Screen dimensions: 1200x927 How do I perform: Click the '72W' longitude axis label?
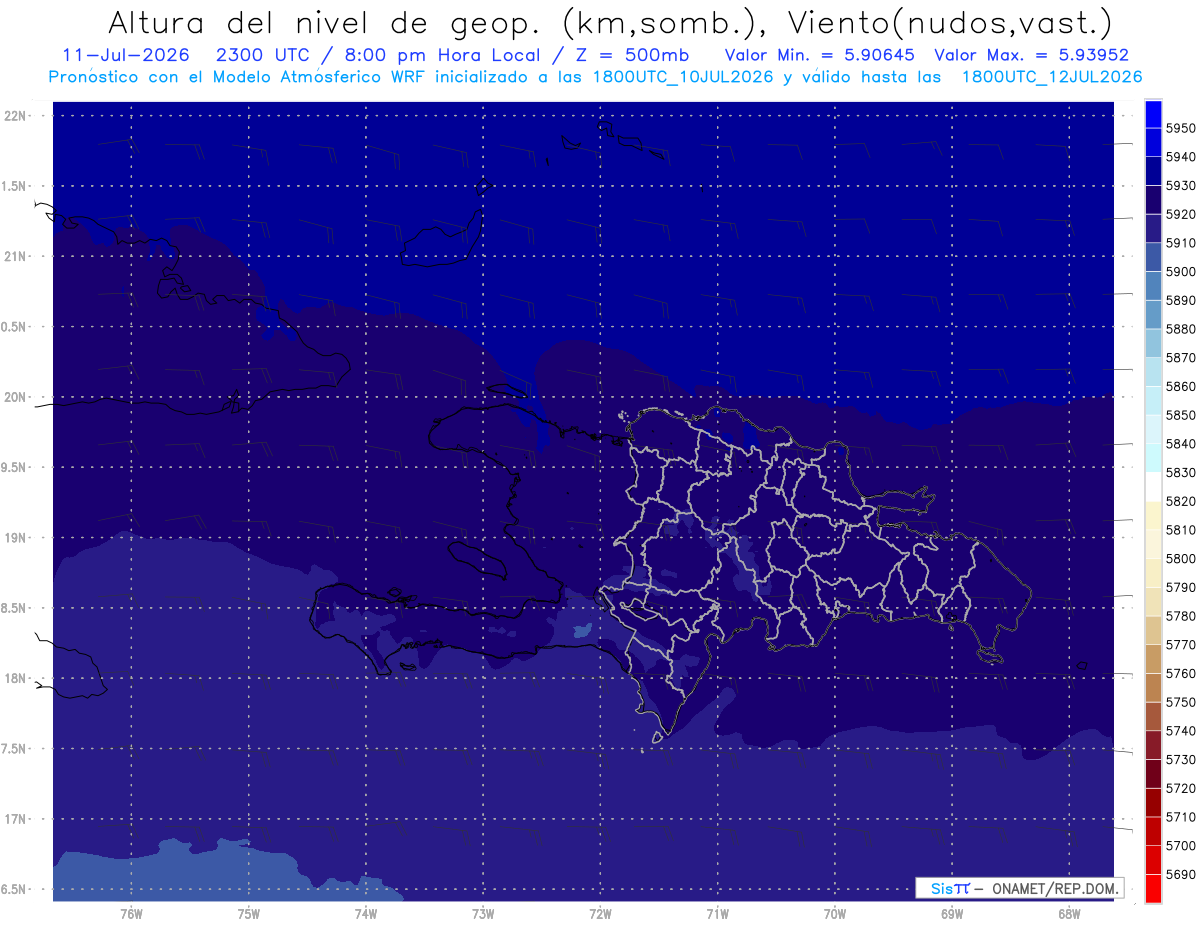[x=600, y=914]
